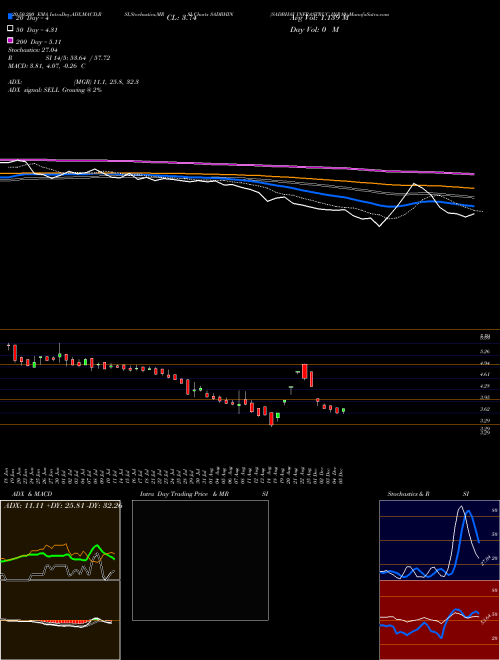This screenshot has height=660, width=500.
Task: Click the 'SI 14/3: 33.64 / 57.72' reading
Action: [x=78, y=58]
